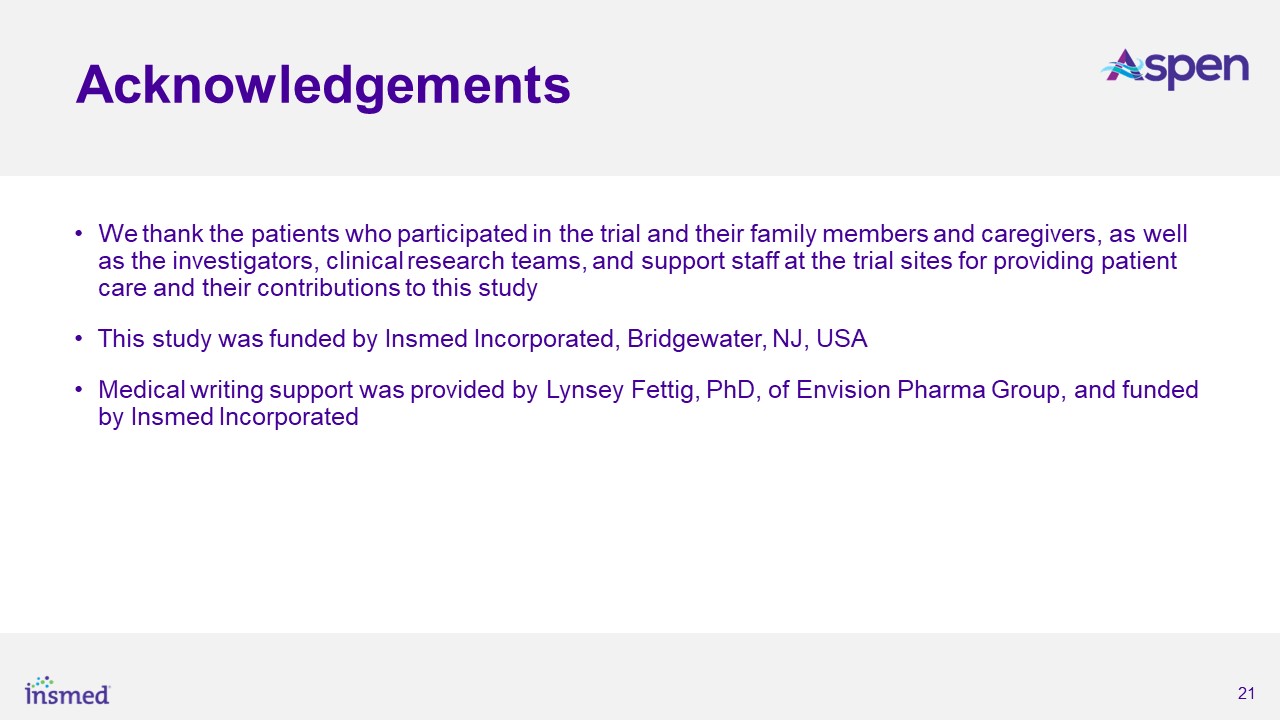Click the words "clinical research teams"
The image size is (1280, 720).
point(458,262)
